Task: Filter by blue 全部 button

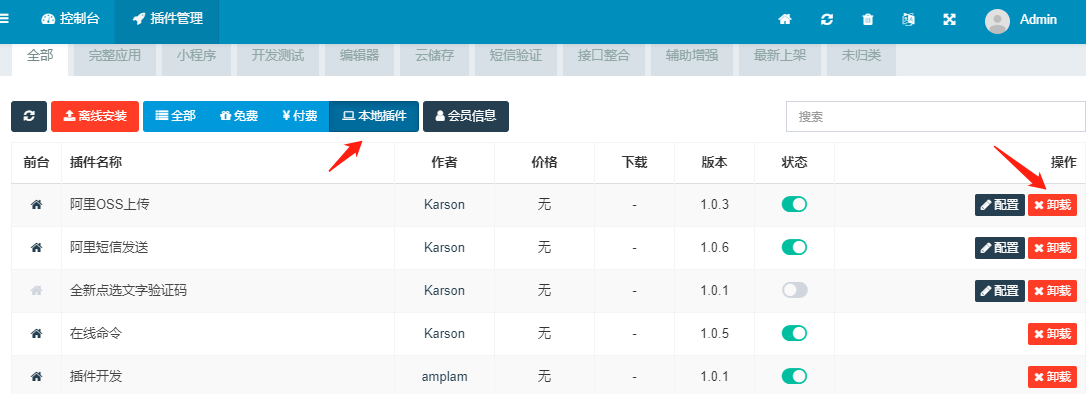Action: tap(175, 116)
